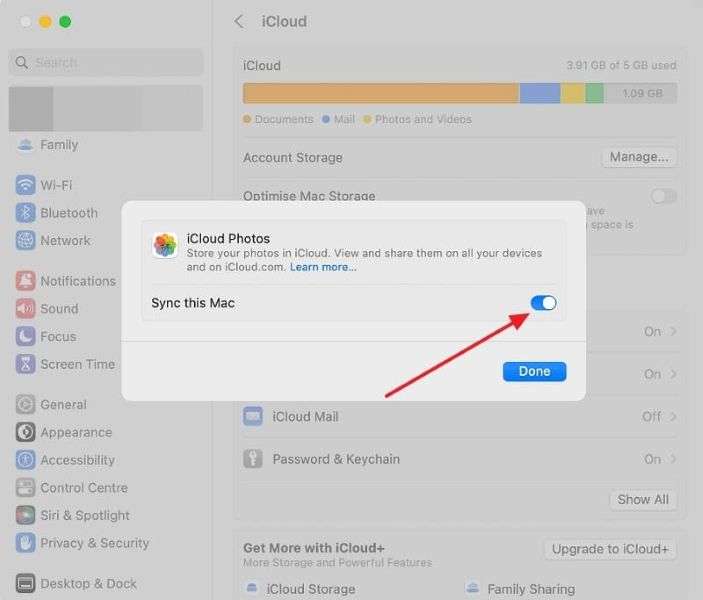Select the Privacy & Security label
703x600 pixels.
[95, 543]
